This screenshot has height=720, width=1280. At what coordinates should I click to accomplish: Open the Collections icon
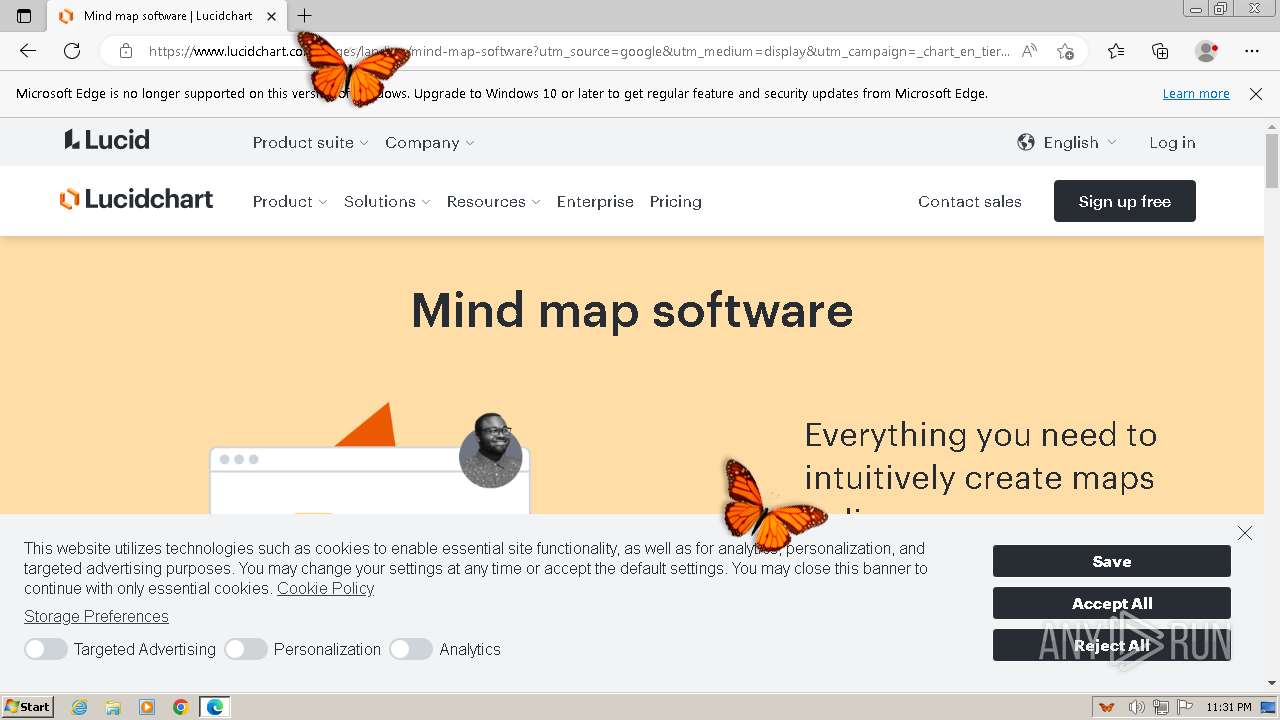coord(1160,51)
